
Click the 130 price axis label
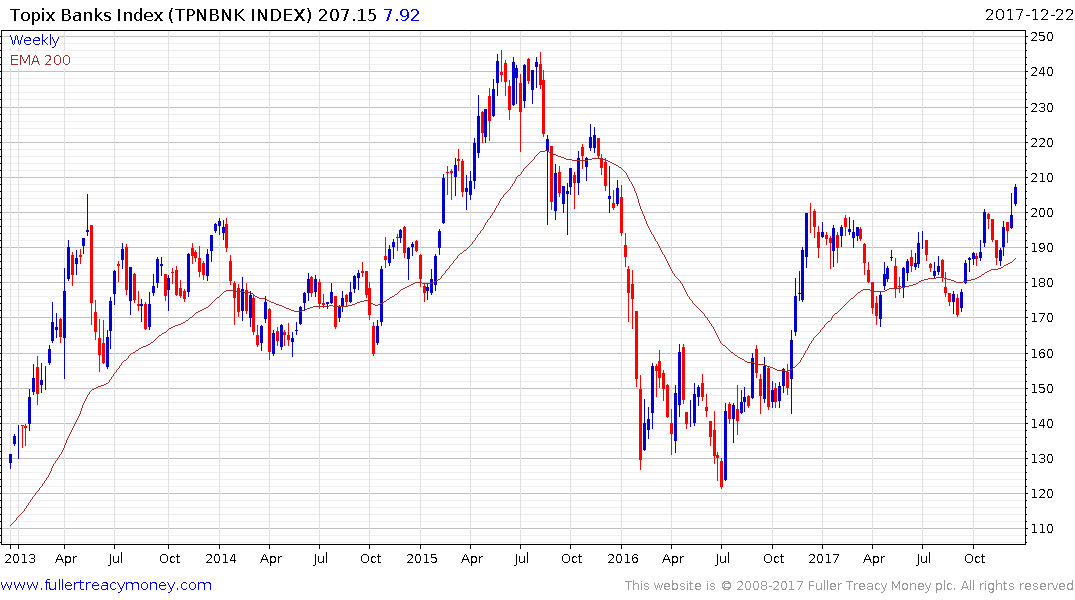(x=1042, y=459)
